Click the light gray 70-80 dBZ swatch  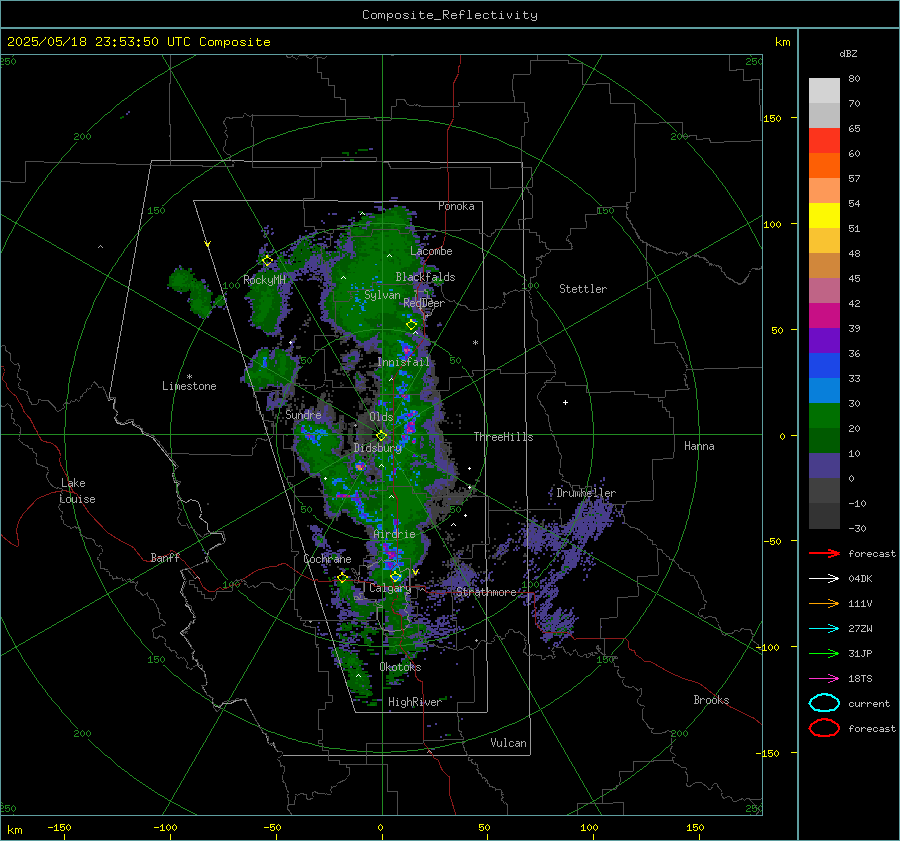click(x=824, y=91)
